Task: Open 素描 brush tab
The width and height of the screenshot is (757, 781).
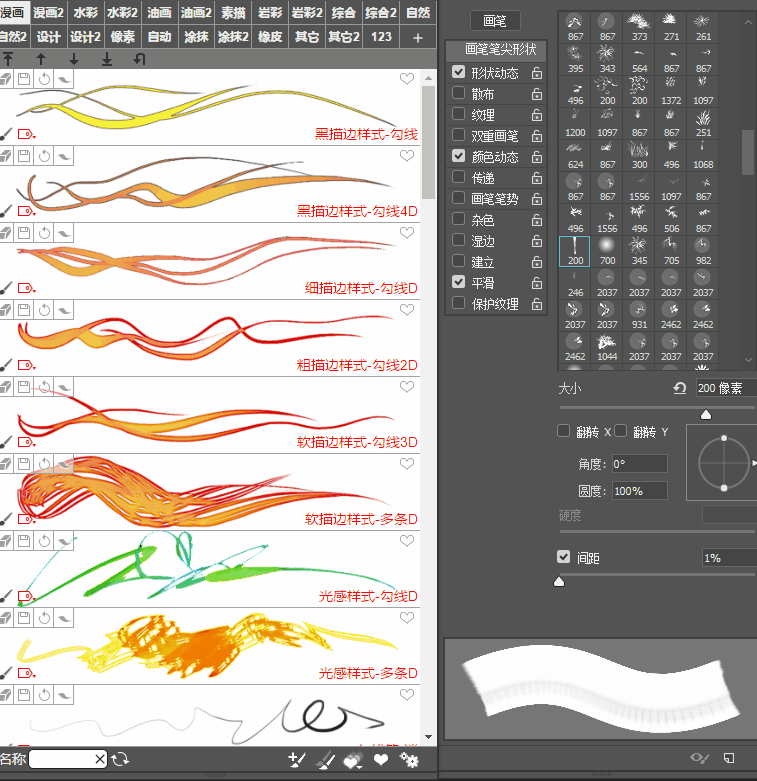Action: pos(233,12)
